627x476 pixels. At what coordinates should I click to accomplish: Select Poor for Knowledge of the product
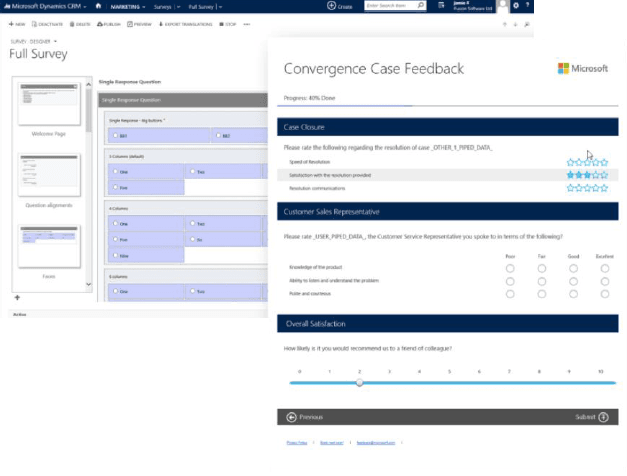(x=510, y=269)
